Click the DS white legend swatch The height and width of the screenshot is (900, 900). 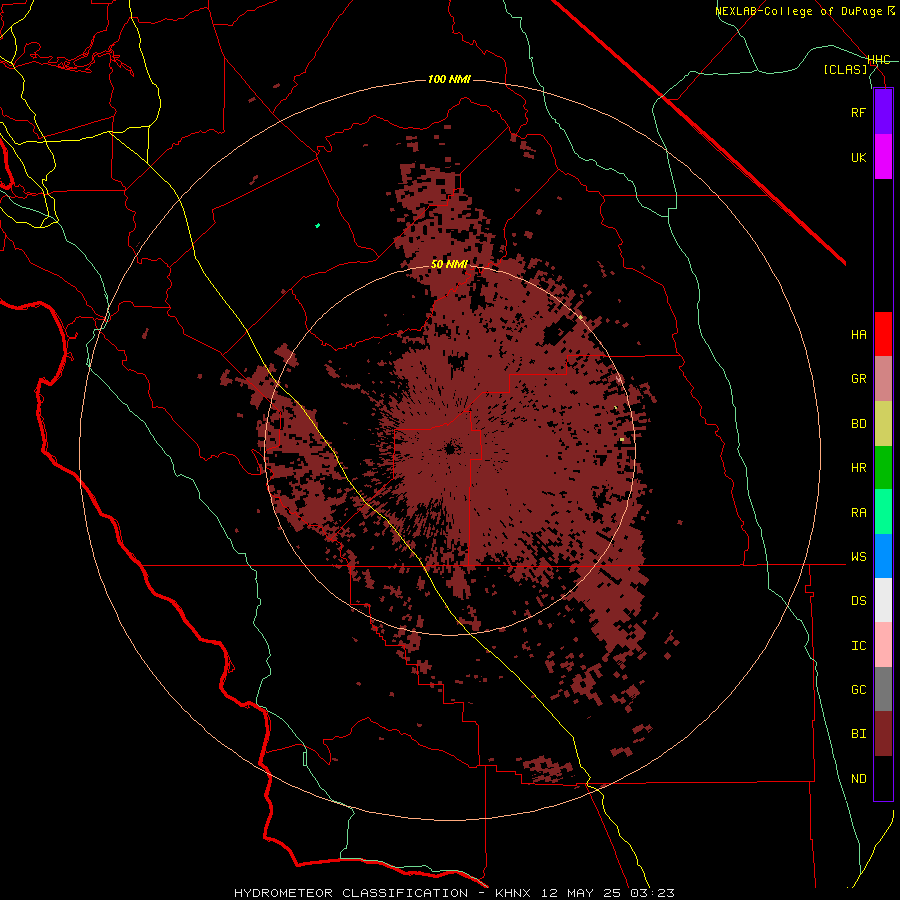click(883, 600)
